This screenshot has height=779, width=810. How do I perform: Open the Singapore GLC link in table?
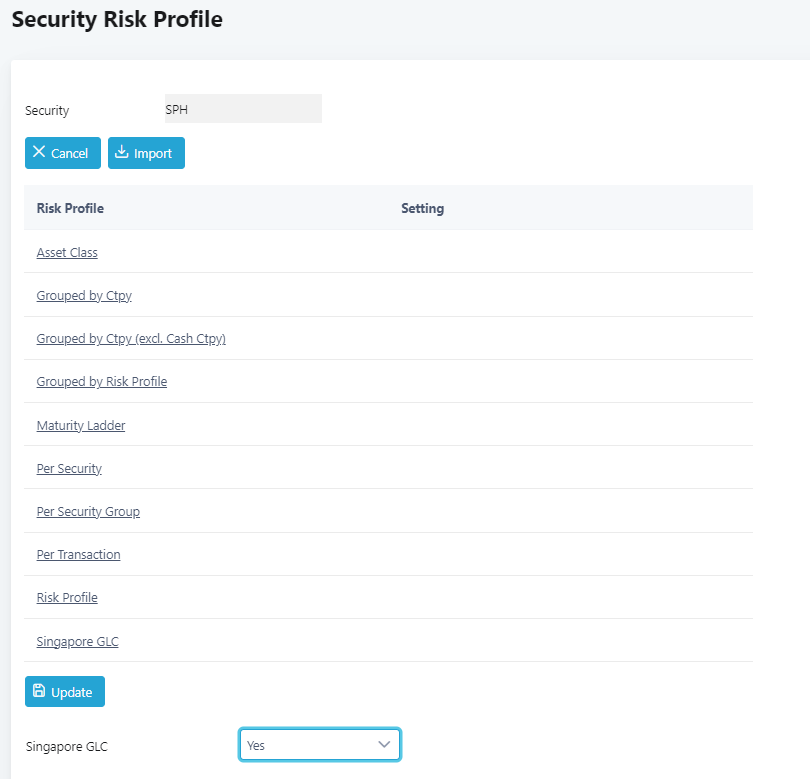(x=77, y=641)
